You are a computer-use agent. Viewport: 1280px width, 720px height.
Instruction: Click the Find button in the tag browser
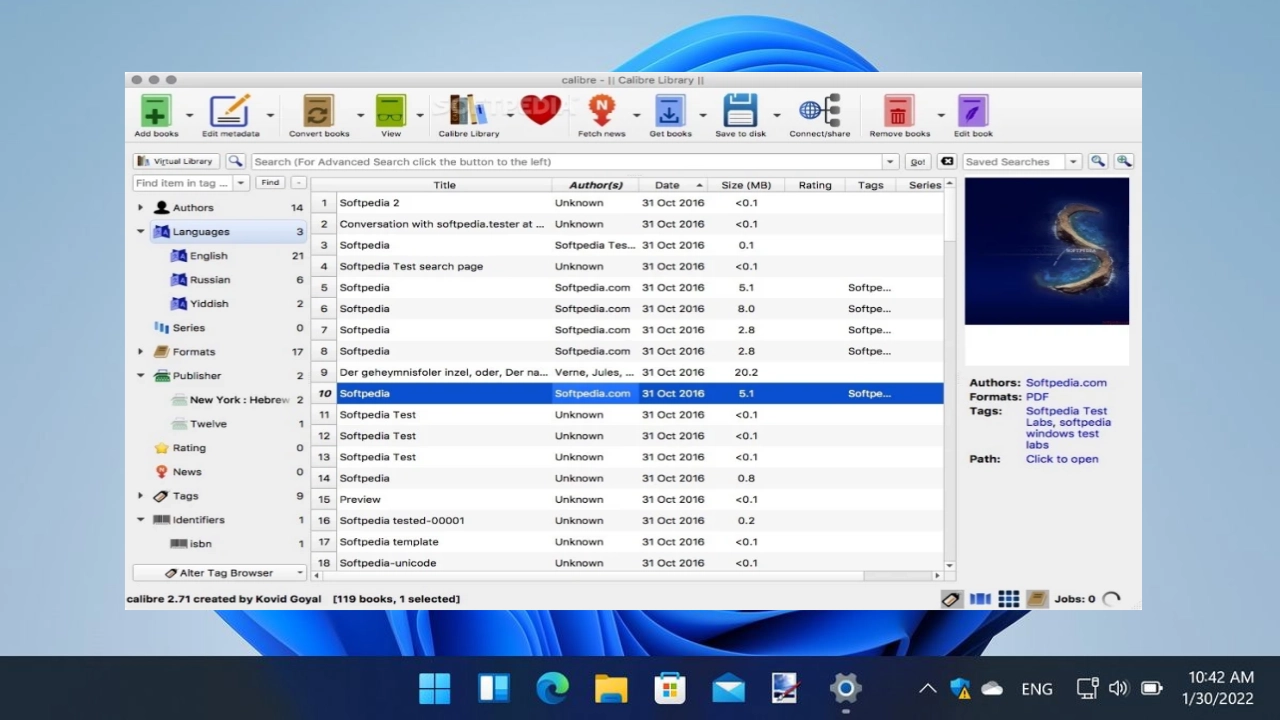pos(270,183)
